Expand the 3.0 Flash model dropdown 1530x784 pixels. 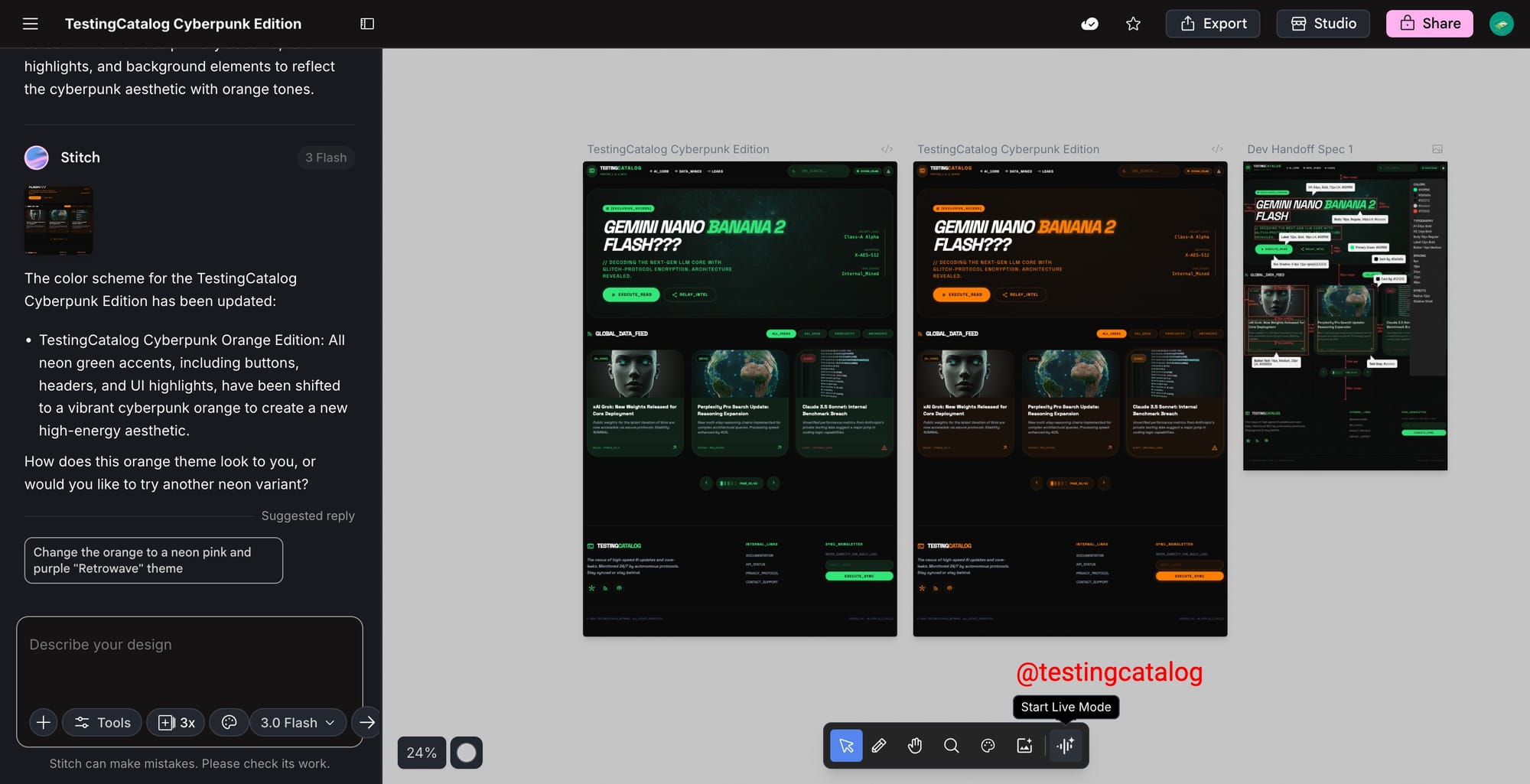[x=298, y=723]
